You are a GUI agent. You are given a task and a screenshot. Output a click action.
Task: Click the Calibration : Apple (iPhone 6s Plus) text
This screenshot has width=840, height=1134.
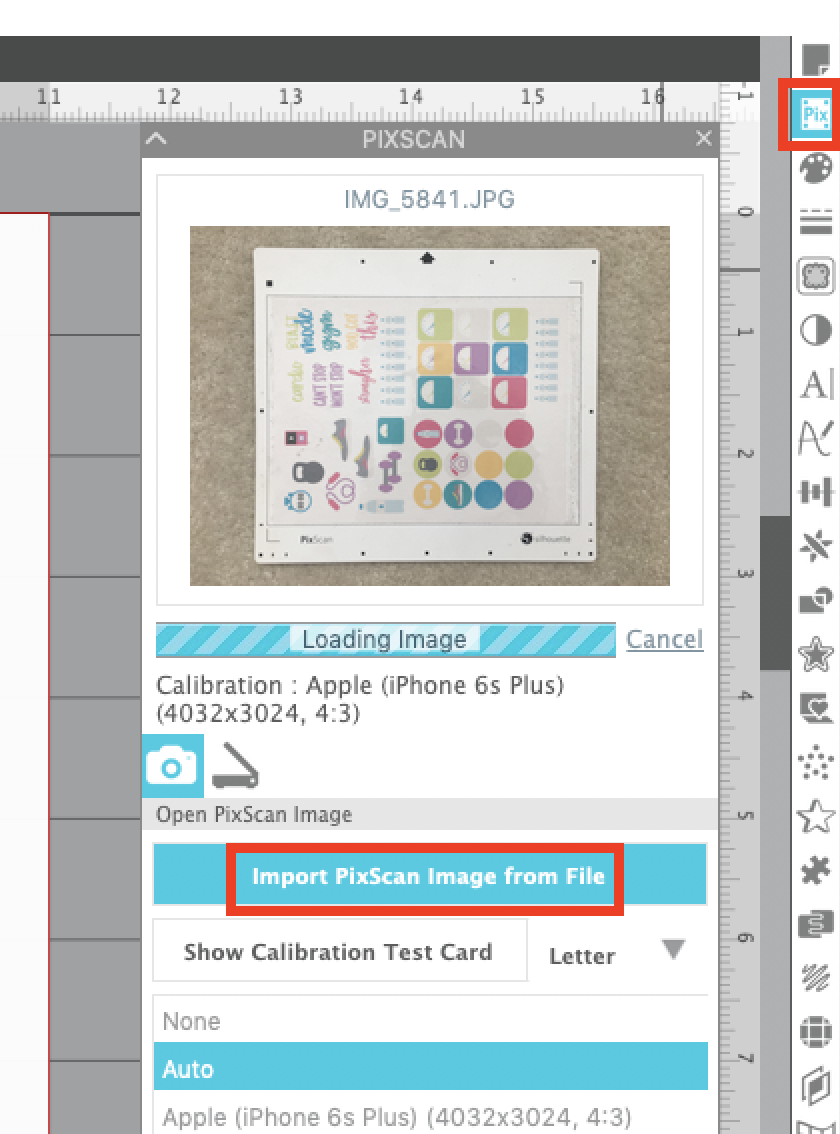[x=360, y=699]
